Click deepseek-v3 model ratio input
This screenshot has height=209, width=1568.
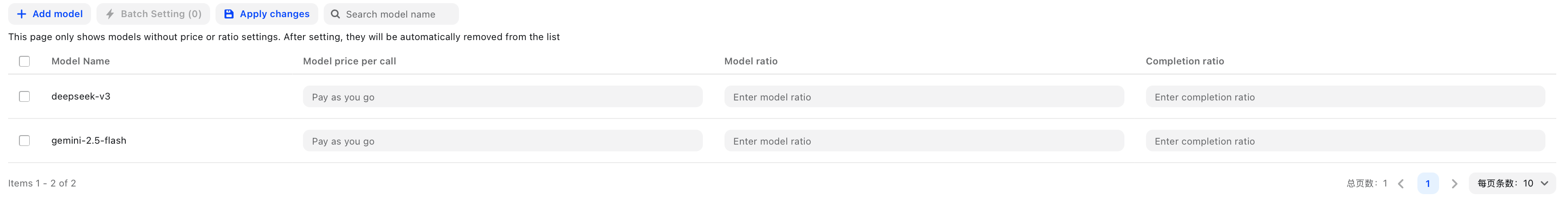(x=923, y=96)
